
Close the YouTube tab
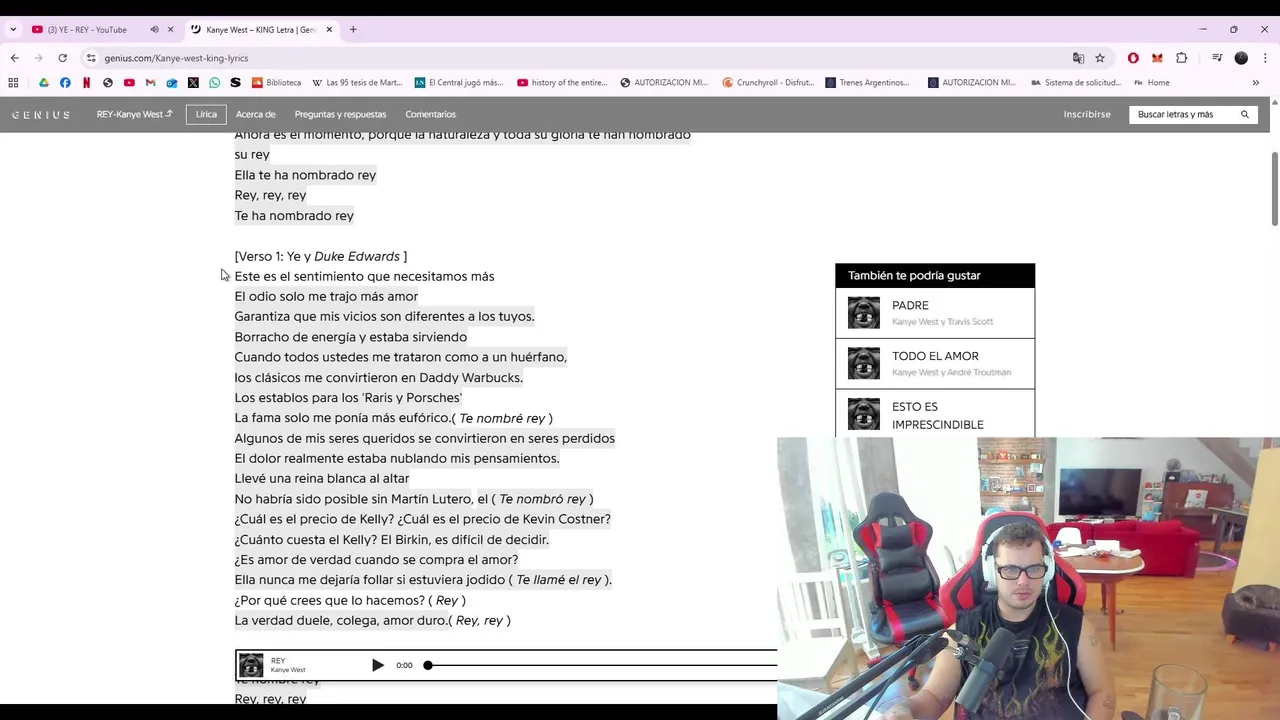pyautogui.click(x=170, y=29)
